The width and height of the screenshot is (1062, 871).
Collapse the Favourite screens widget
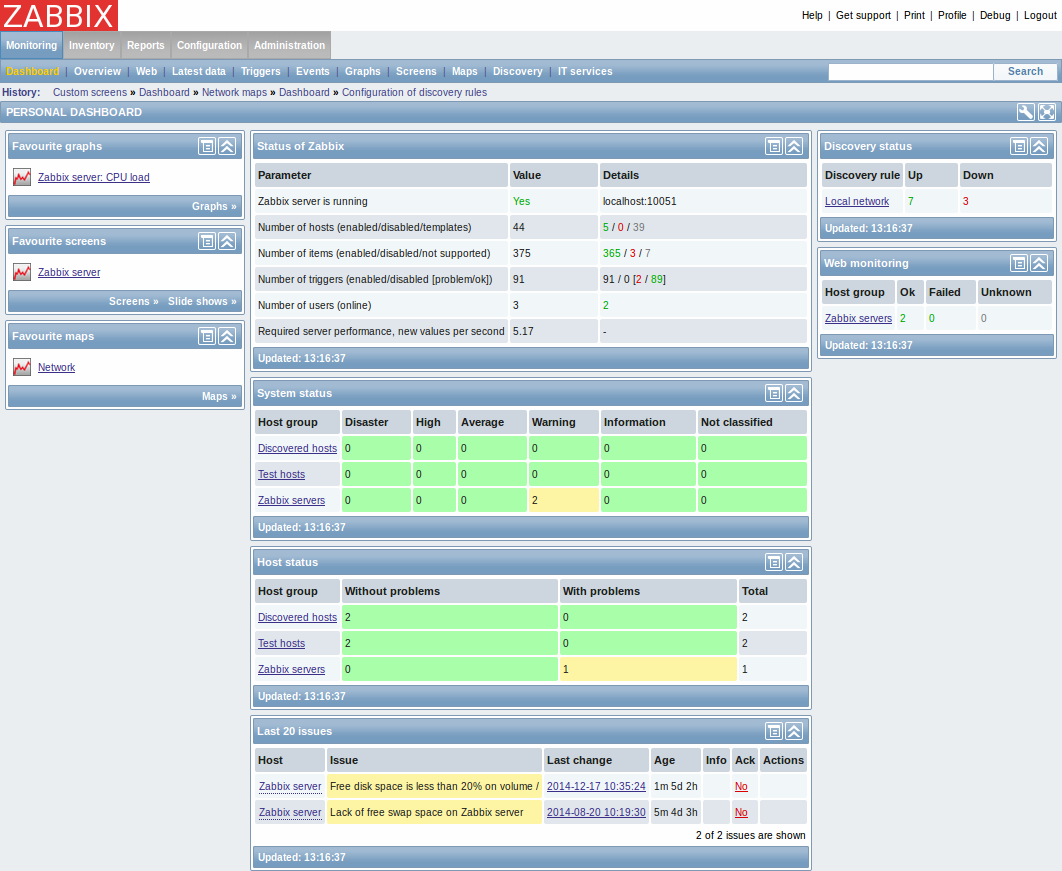(227, 241)
